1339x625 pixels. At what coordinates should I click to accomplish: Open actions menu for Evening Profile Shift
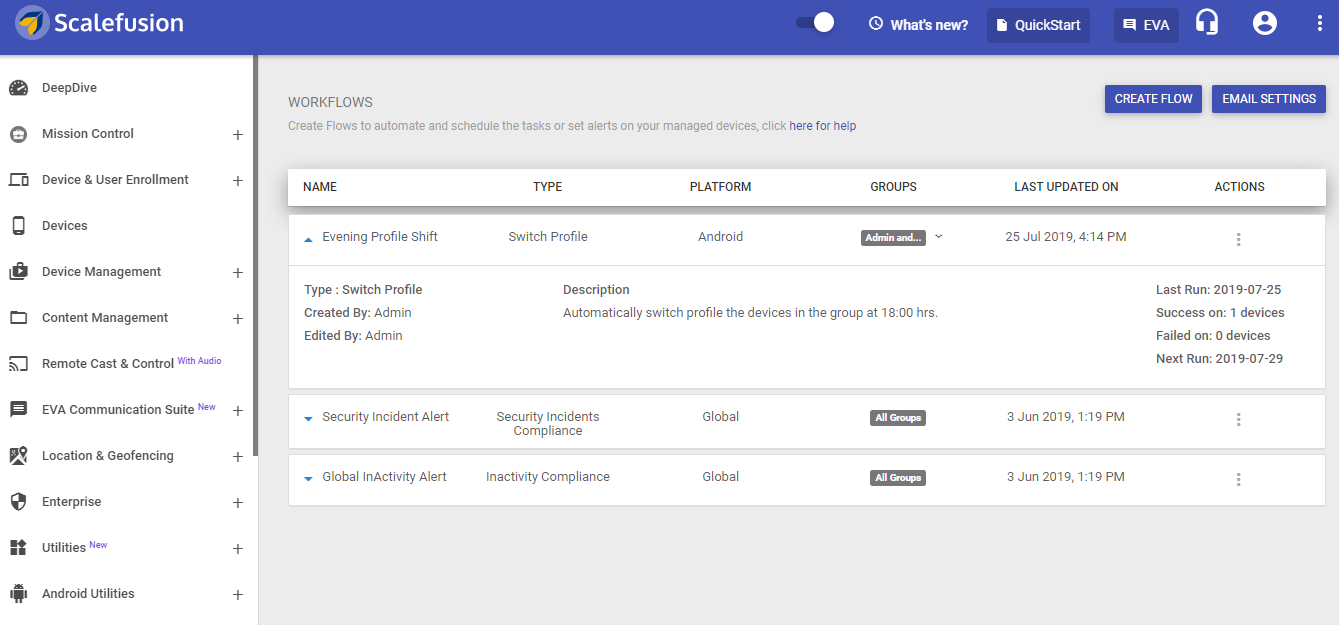pyautogui.click(x=1238, y=239)
